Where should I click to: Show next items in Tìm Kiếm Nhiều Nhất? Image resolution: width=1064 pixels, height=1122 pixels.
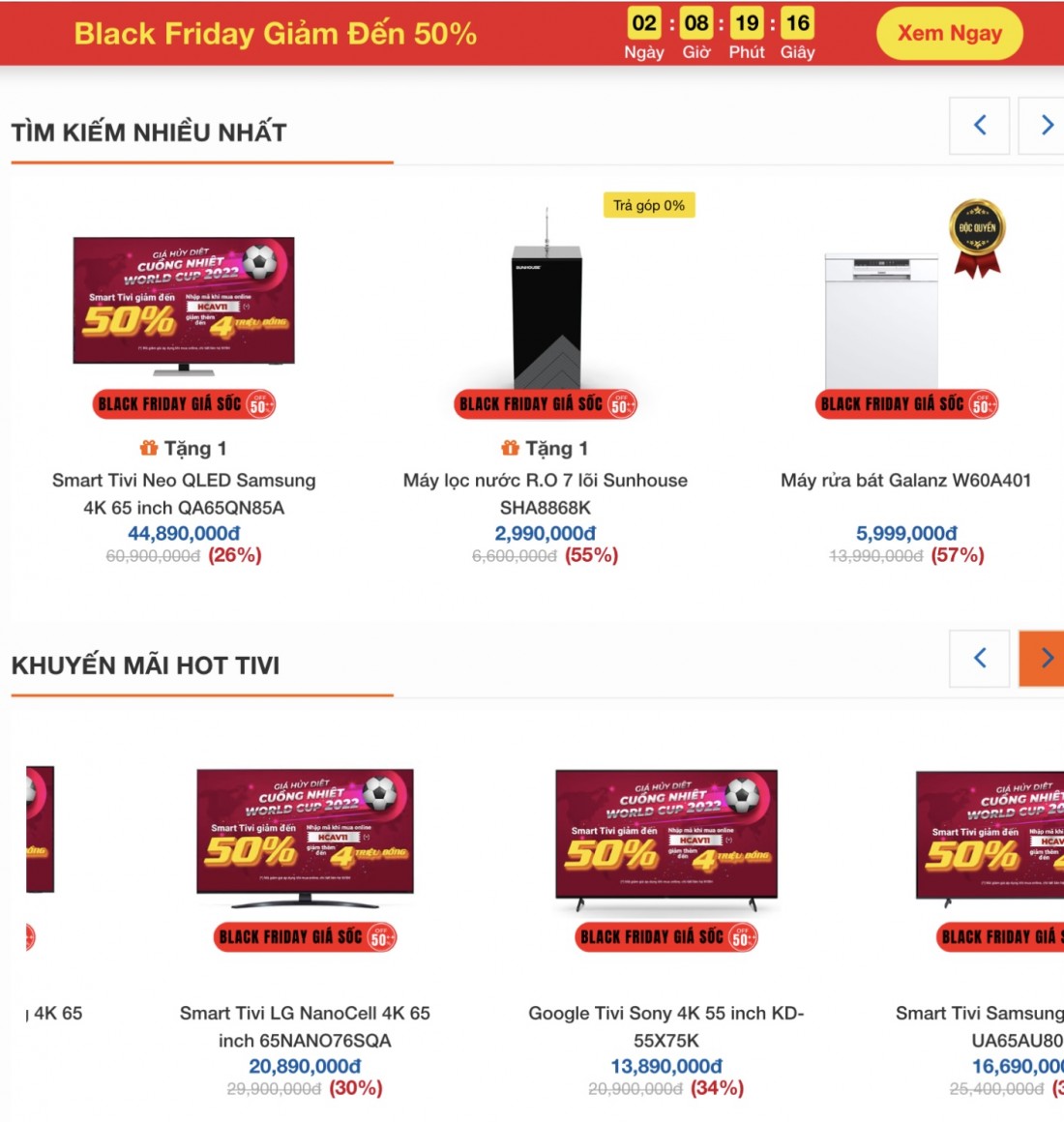(x=1043, y=125)
